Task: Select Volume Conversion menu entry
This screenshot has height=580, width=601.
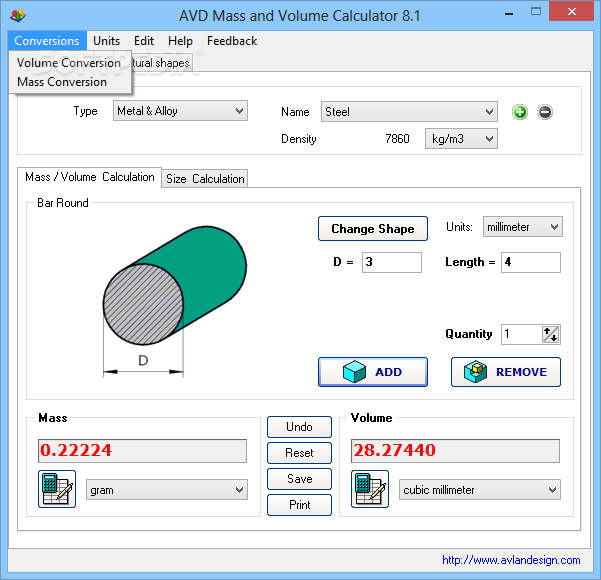Action: point(68,63)
